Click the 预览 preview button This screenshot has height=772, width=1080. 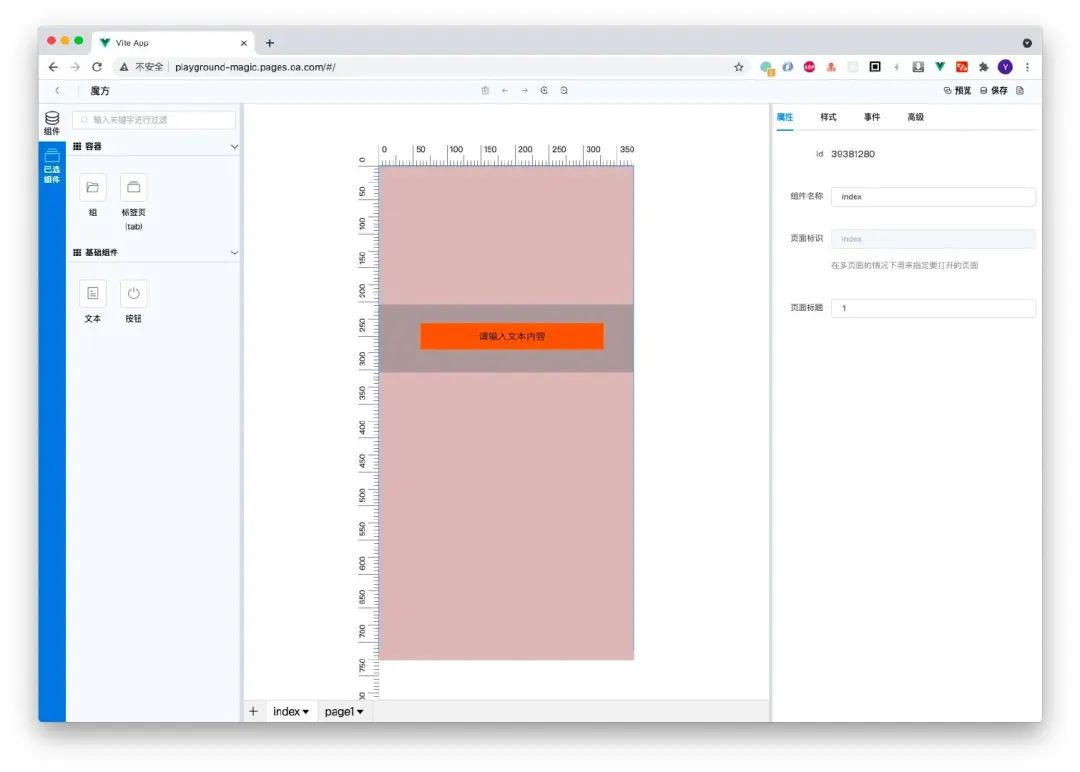coord(957,90)
